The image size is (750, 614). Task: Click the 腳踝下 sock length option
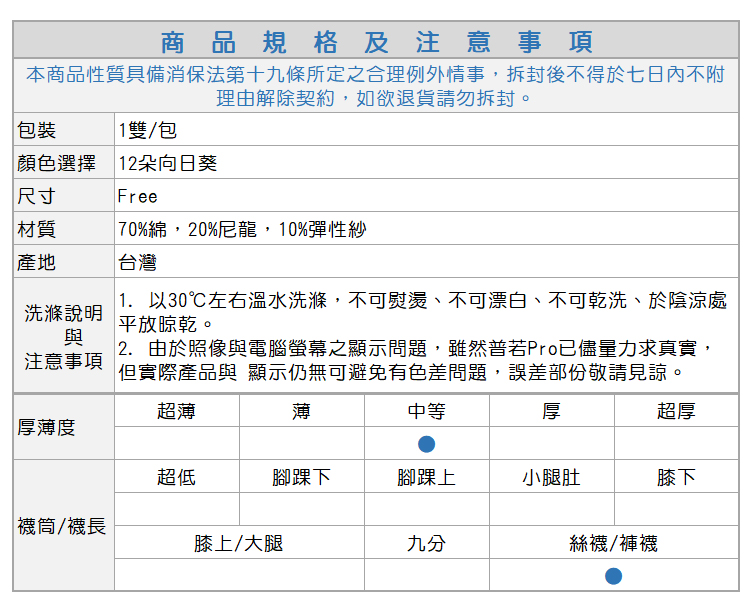(301, 477)
